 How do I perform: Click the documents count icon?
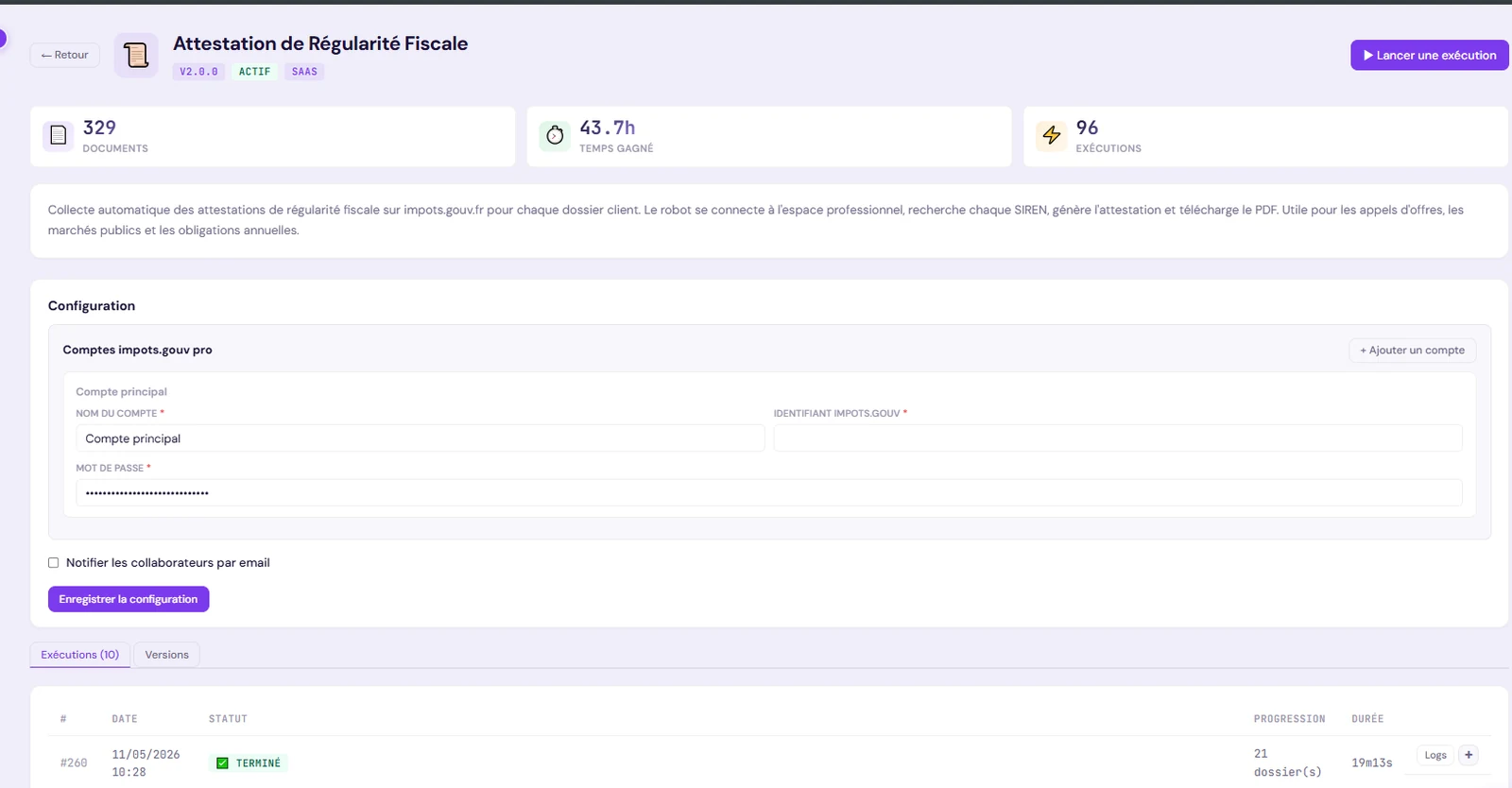(x=58, y=136)
